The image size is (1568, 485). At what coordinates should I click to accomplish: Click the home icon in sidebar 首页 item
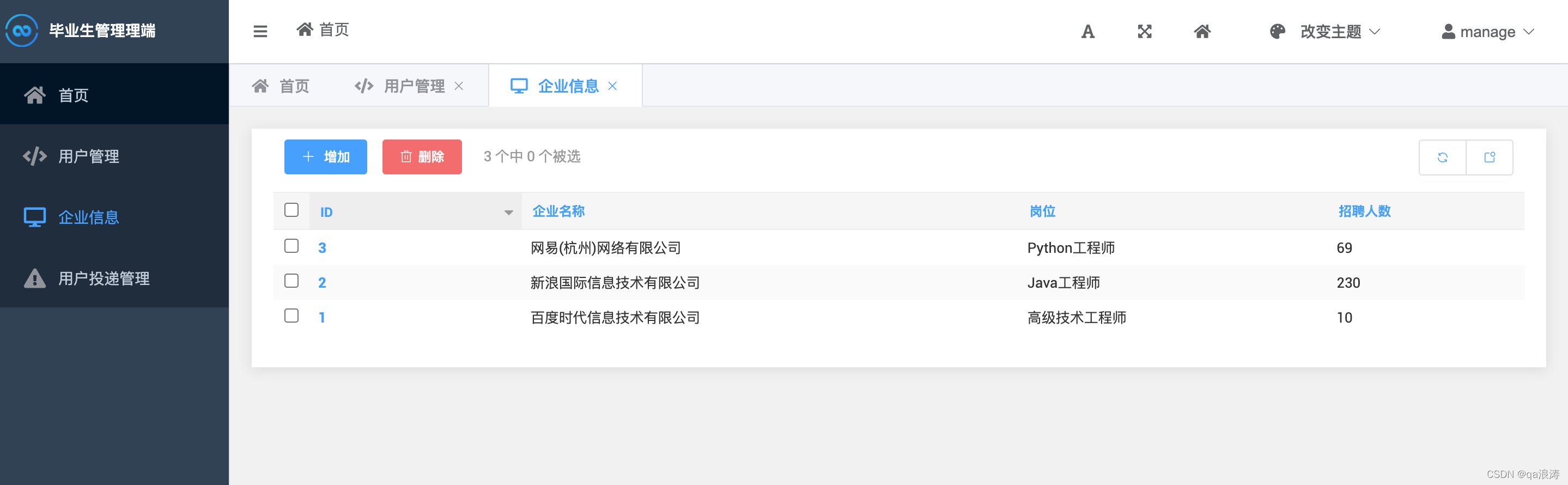click(x=35, y=95)
